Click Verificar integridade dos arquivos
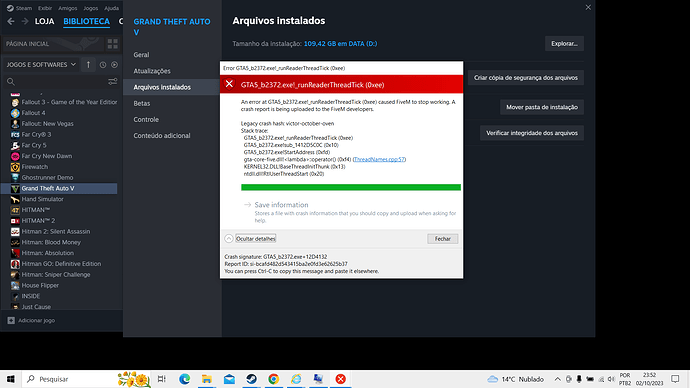This screenshot has height=388, width=690. click(532, 133)
